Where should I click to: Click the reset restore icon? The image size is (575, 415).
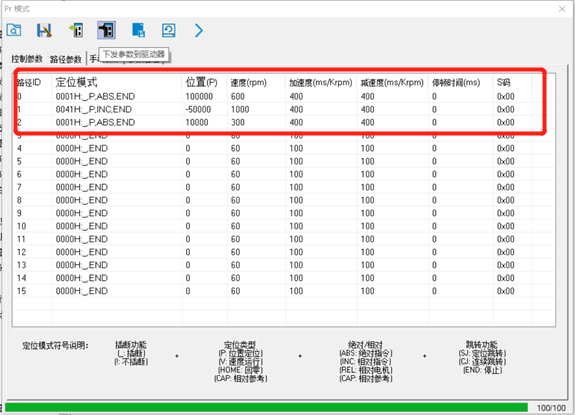[x=168, y=30]
